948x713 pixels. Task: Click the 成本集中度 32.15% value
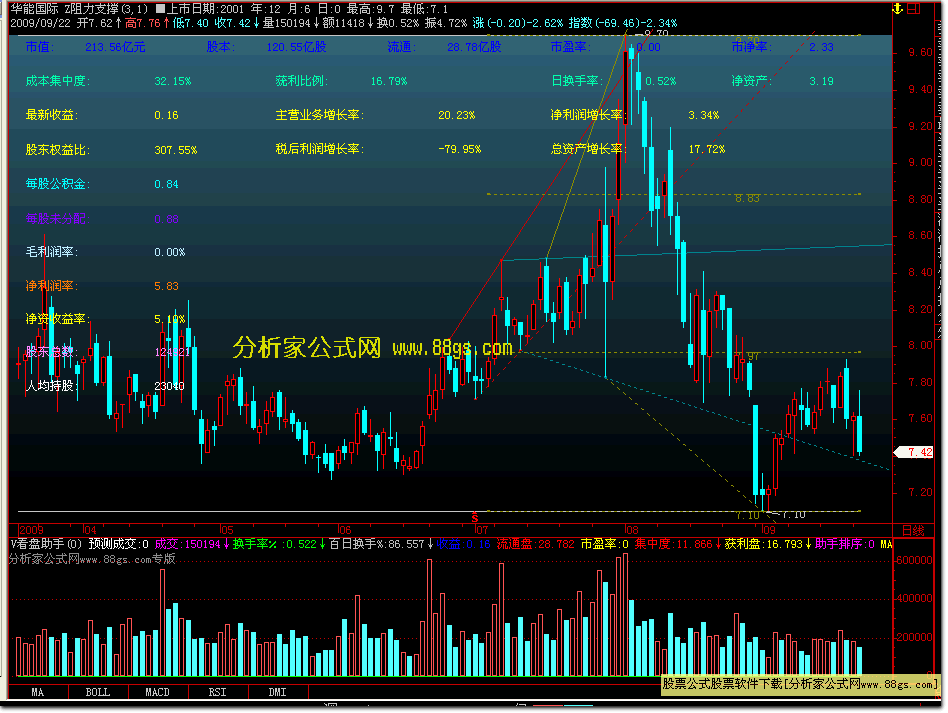(x=172, y=80)
